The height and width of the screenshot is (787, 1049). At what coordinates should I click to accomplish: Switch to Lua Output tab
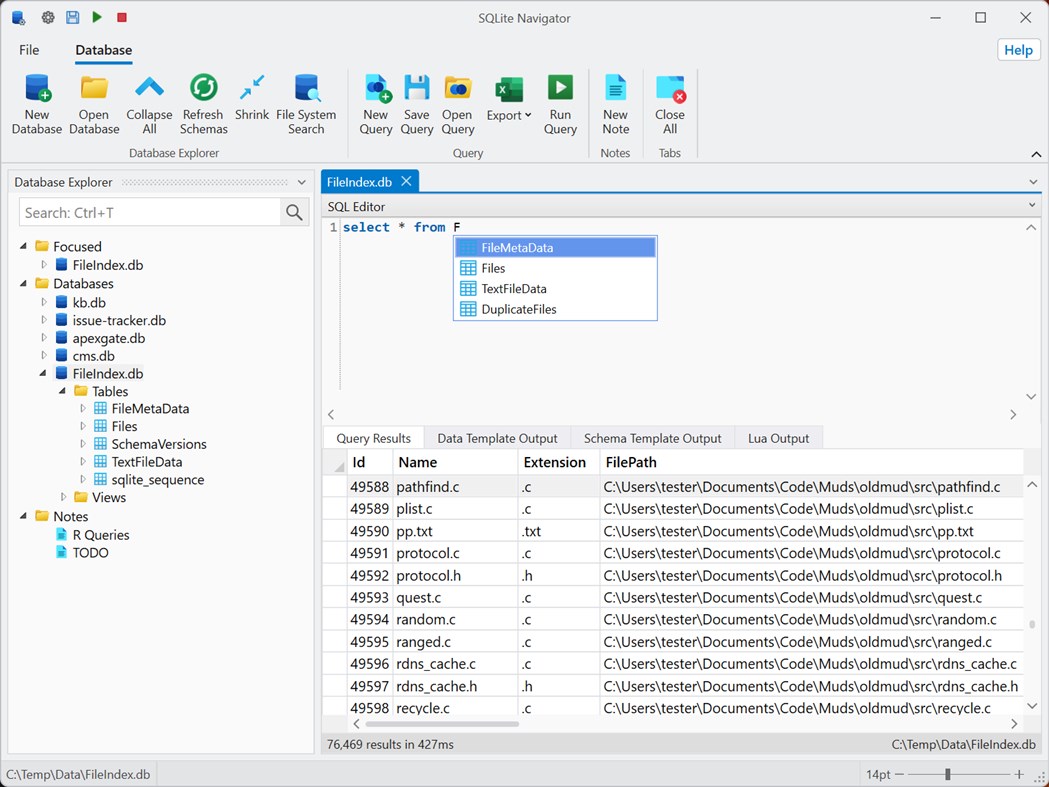(x=778, y=438)
